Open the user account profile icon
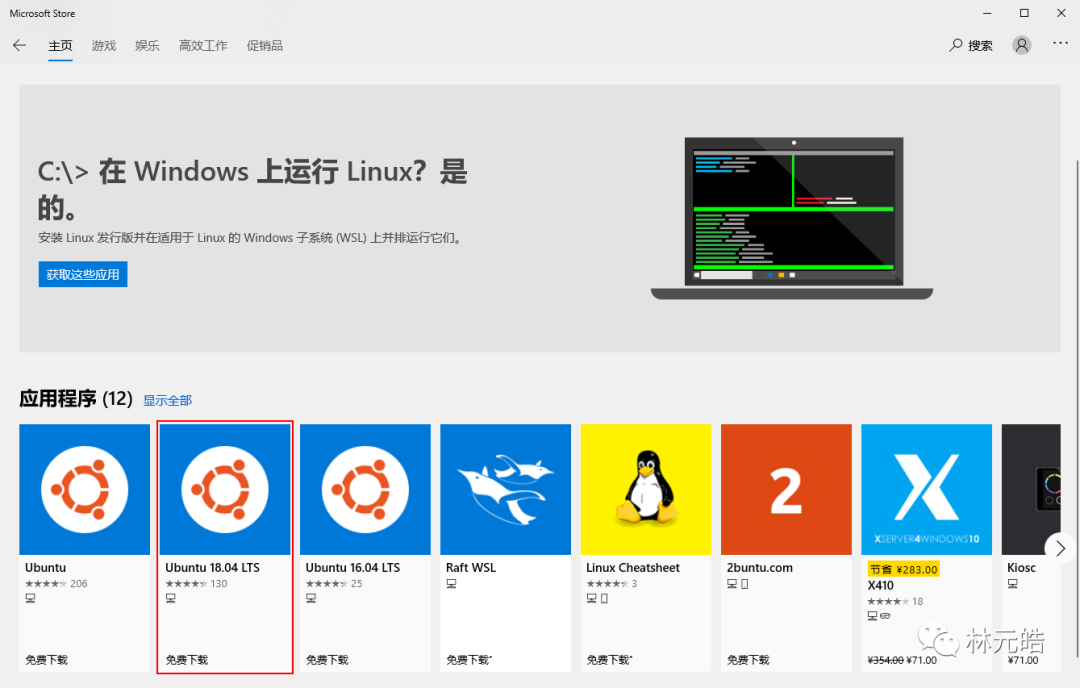This screenshot has height=688, width=1080. (1021, 45)
